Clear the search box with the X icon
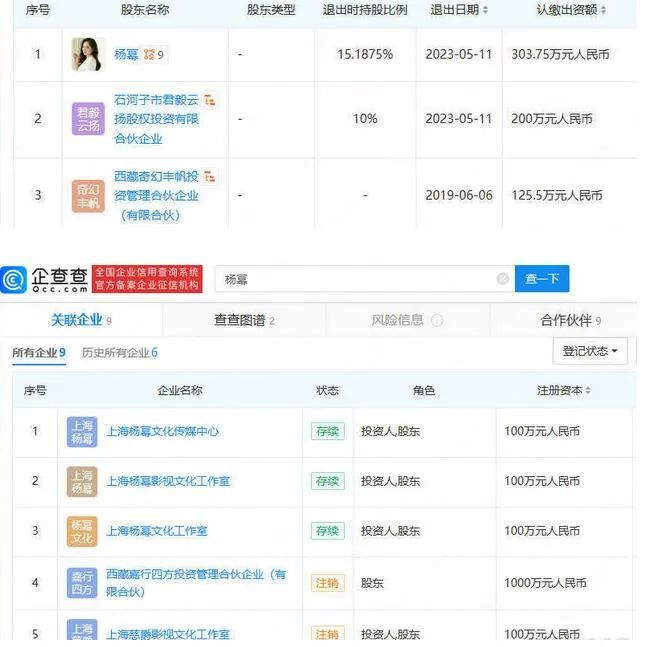This screenshot has height=647, width=654. [502, 279]
